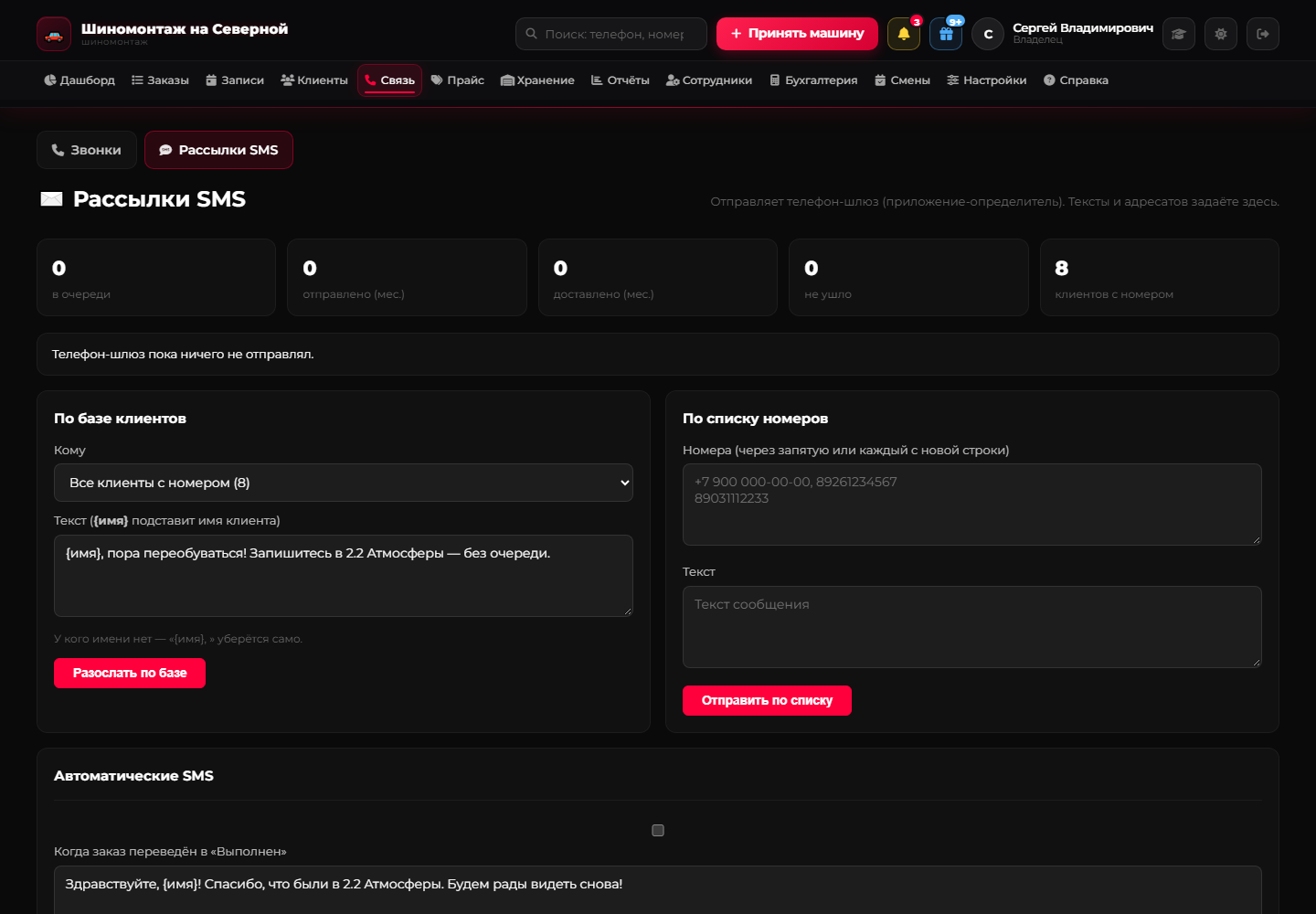Go to Бухгалтерия section
1316x914 pixels.
click(x=813, y=80)
